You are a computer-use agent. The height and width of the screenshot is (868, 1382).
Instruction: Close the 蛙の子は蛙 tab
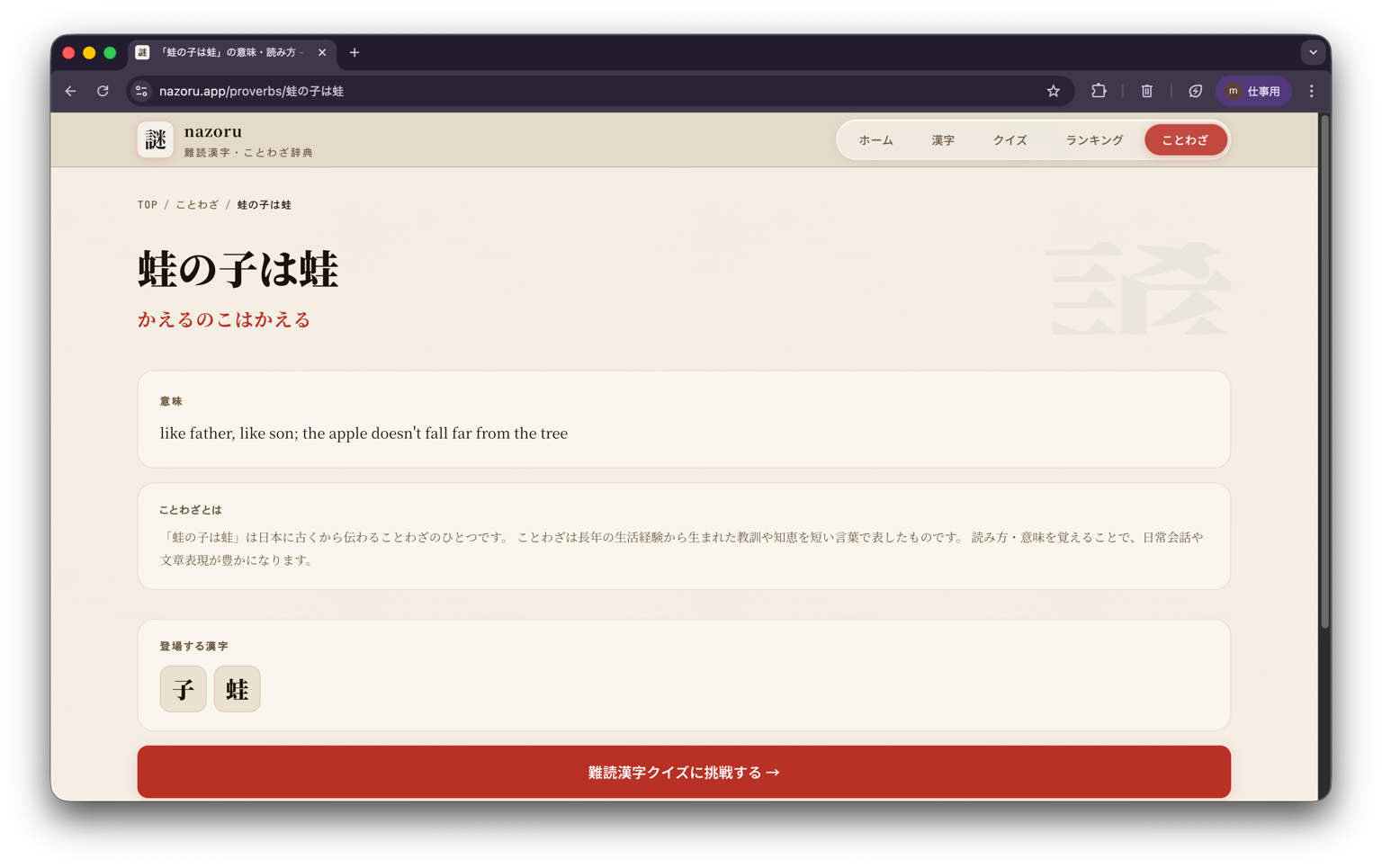click(x=322, y=52)
